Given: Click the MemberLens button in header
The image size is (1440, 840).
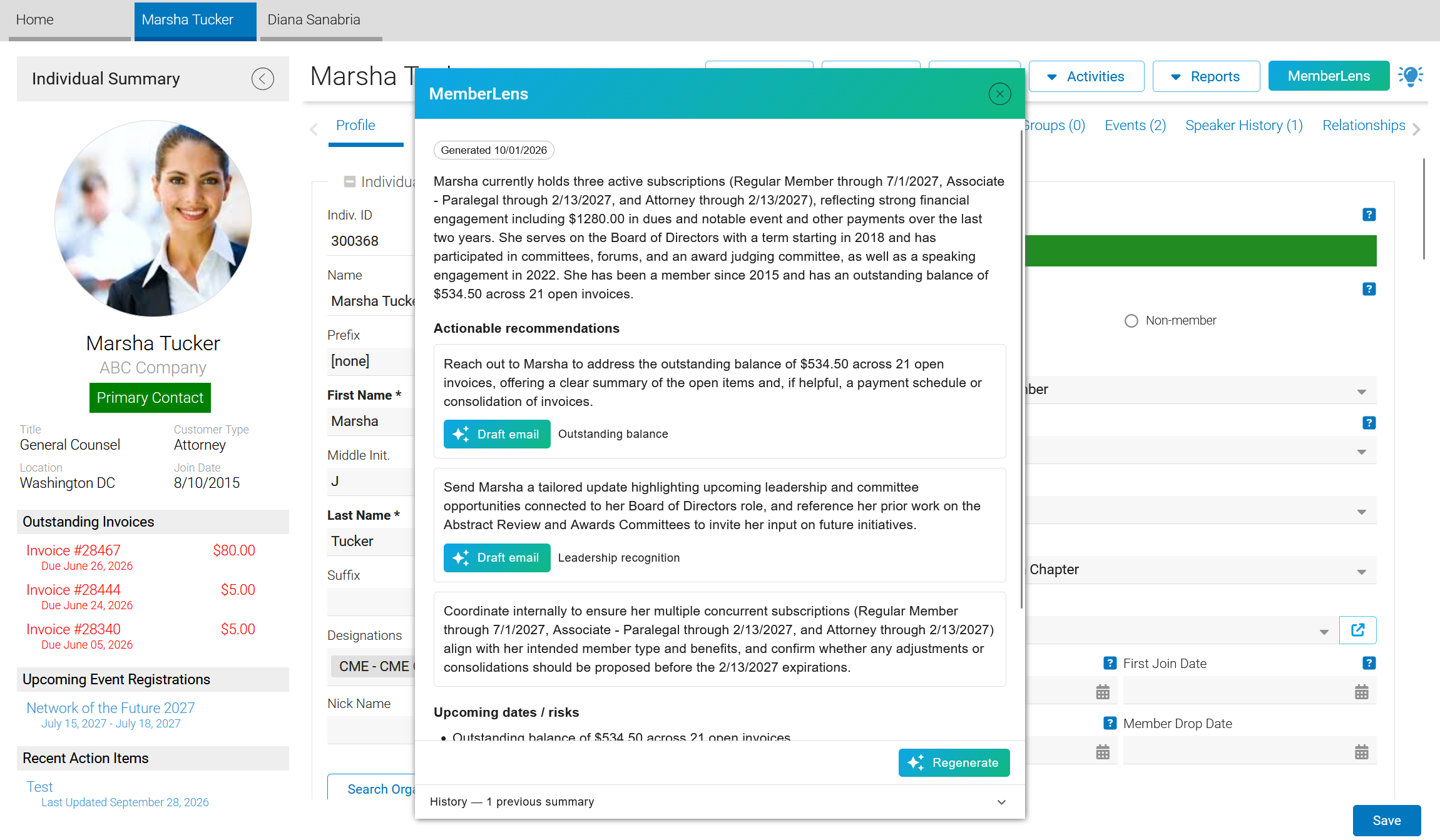Looking at the screenshot, I should (1329, 76).
